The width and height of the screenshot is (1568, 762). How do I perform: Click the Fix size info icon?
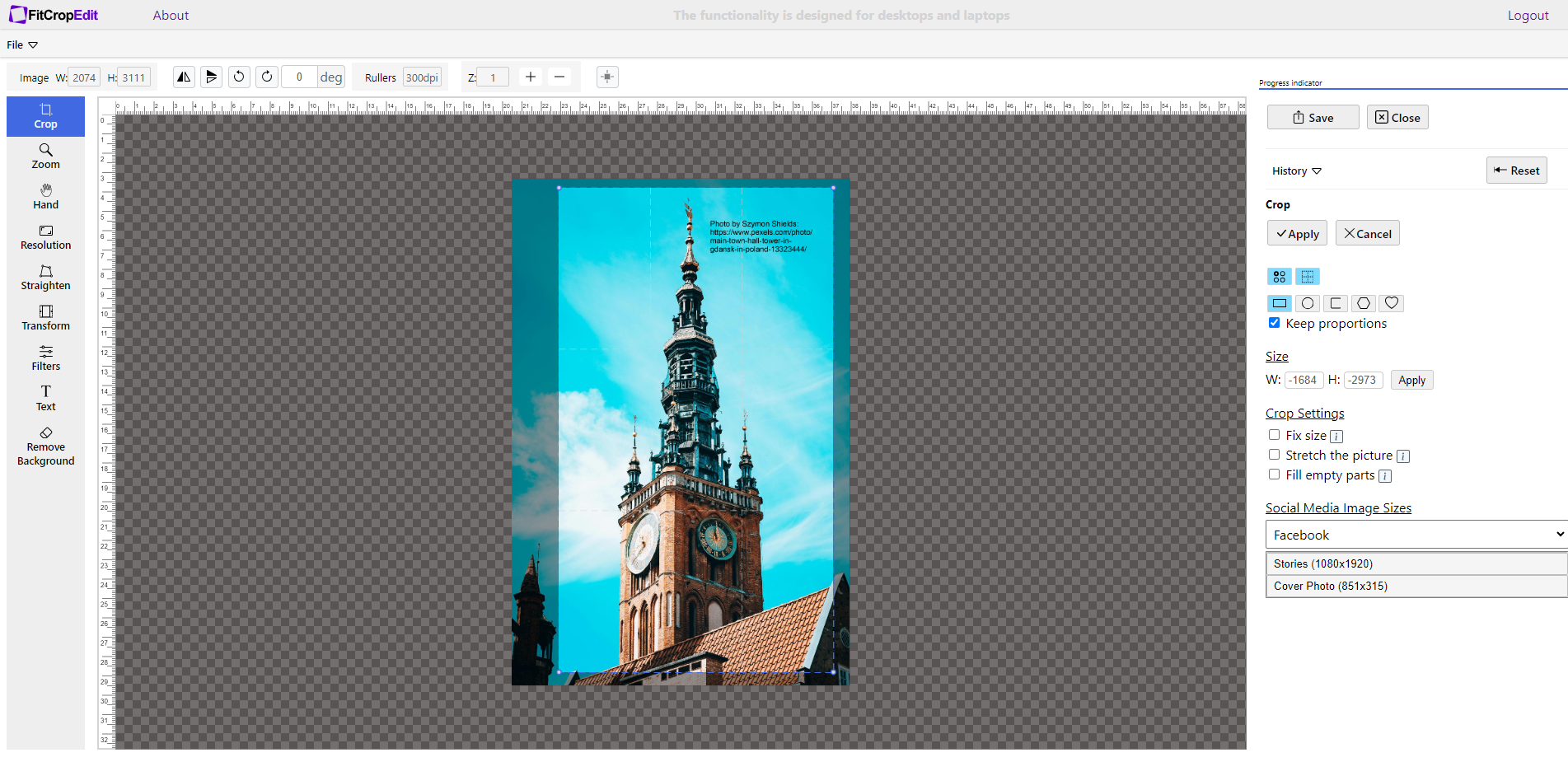pyautogui.click(x=1336, y=437)
